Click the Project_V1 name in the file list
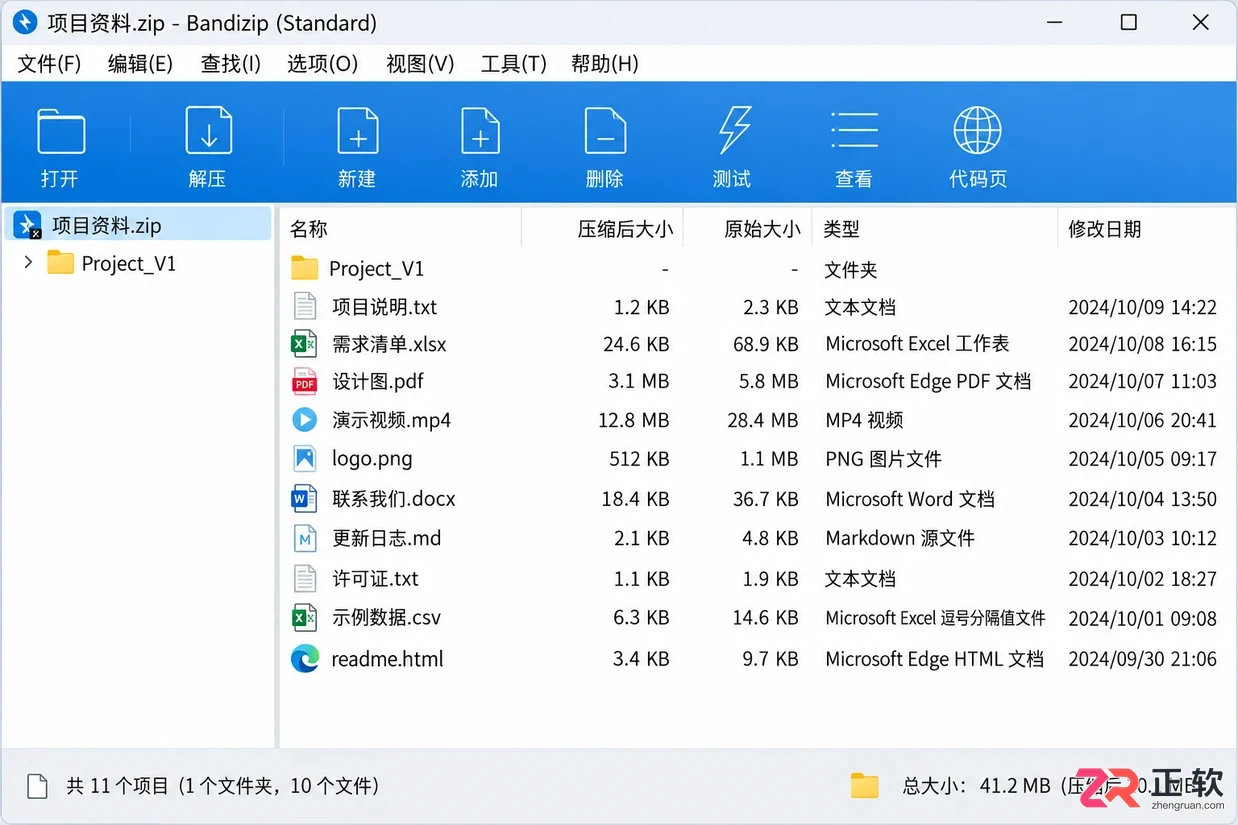This screenshot has height=825, width=1238. (x=377, y=269)
